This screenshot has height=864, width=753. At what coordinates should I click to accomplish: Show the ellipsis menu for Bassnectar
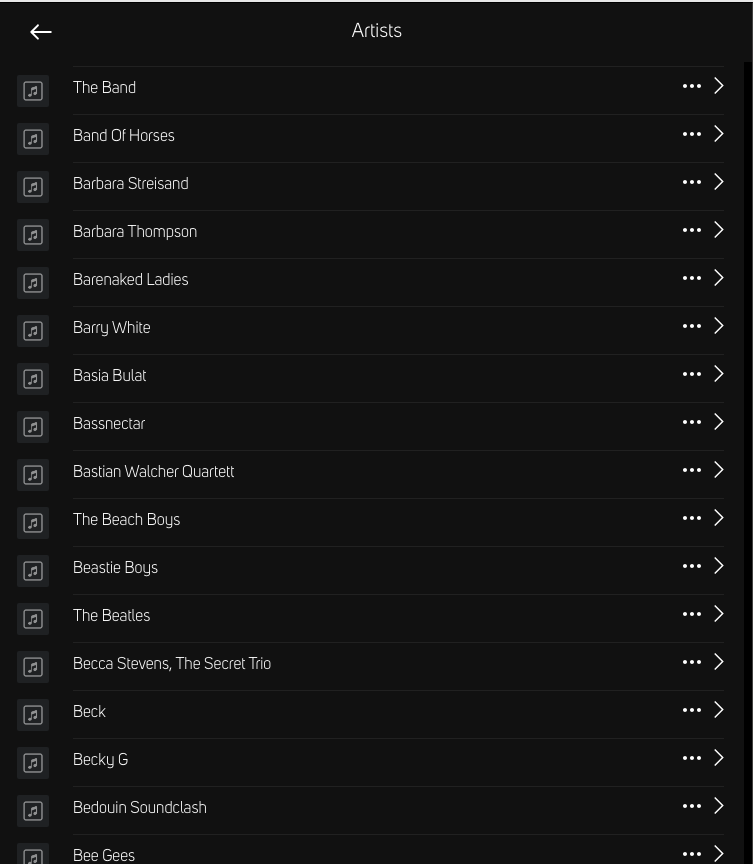pos(691,423)
